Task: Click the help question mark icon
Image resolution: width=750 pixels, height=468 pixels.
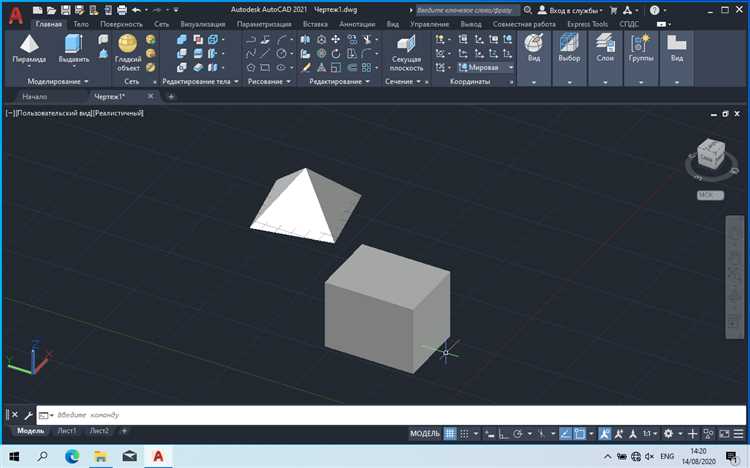Action: click(x=654, y=10)
